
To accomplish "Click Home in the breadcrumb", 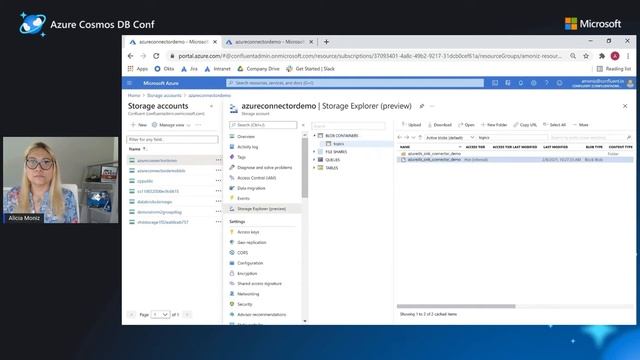I will pyautogui.click(x=134, y=96).
